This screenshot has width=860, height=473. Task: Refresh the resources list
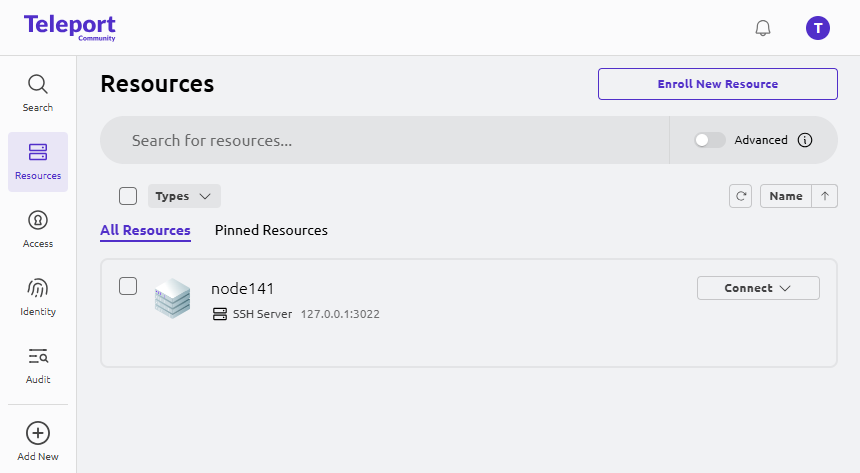(740, 196)
